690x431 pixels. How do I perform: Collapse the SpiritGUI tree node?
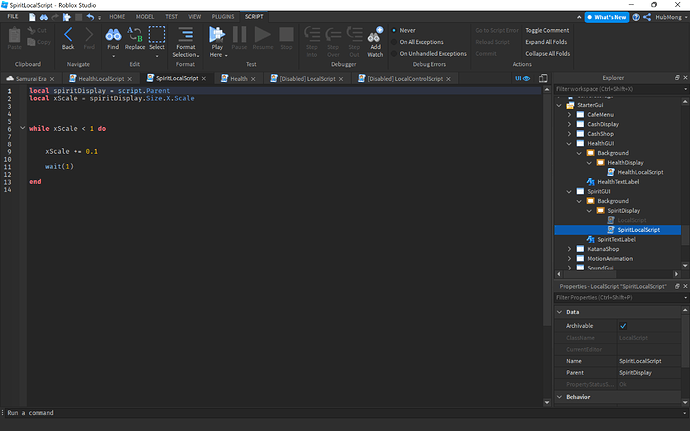point(569,192)
